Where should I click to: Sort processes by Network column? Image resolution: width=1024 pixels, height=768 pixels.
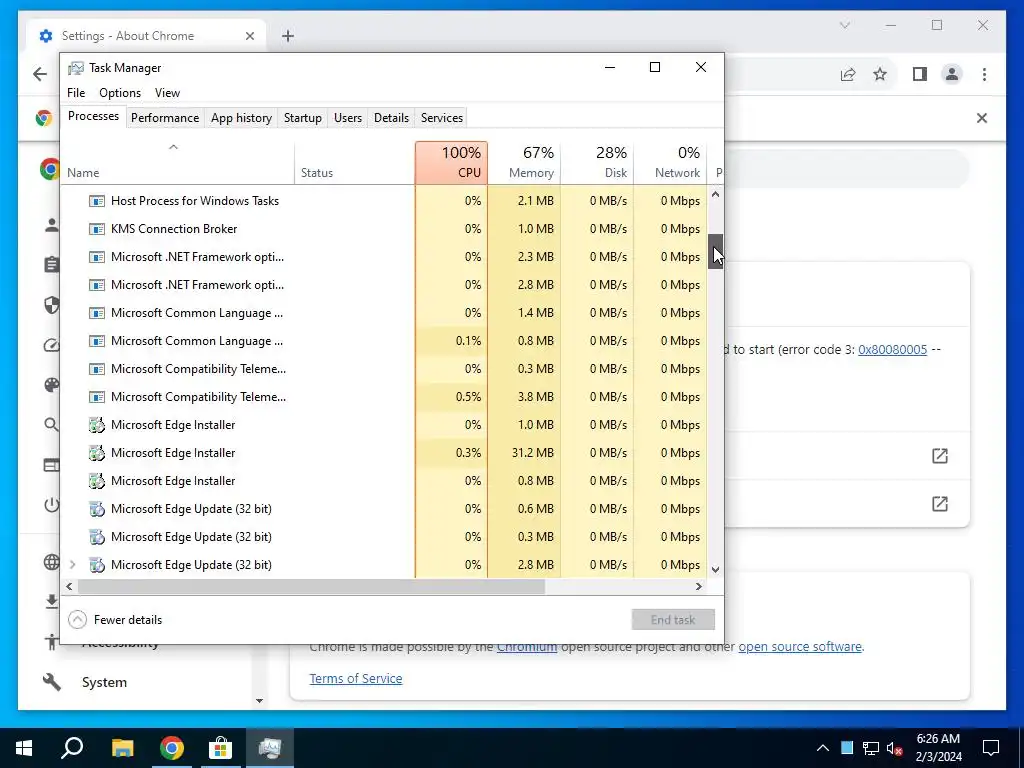671,163
